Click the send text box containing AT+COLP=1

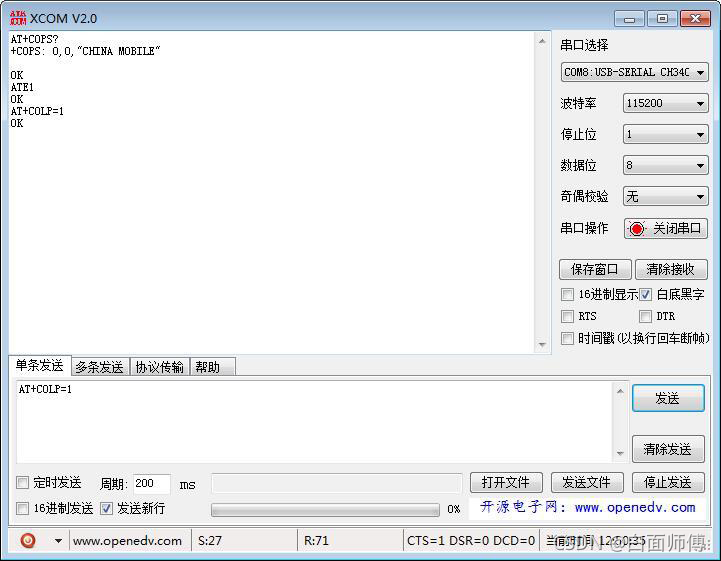tap(315, 422)
